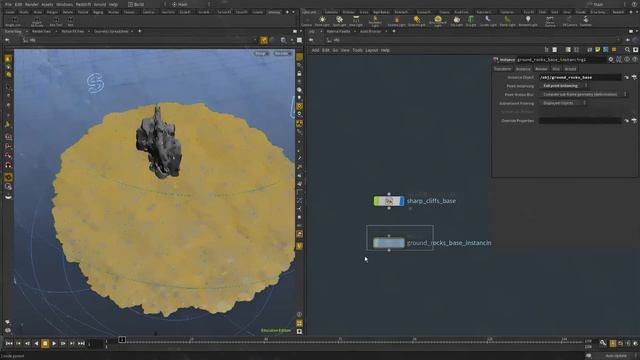Select the GI Light shelf tool
Screen dimensions: 640x360
coord(471,21)
